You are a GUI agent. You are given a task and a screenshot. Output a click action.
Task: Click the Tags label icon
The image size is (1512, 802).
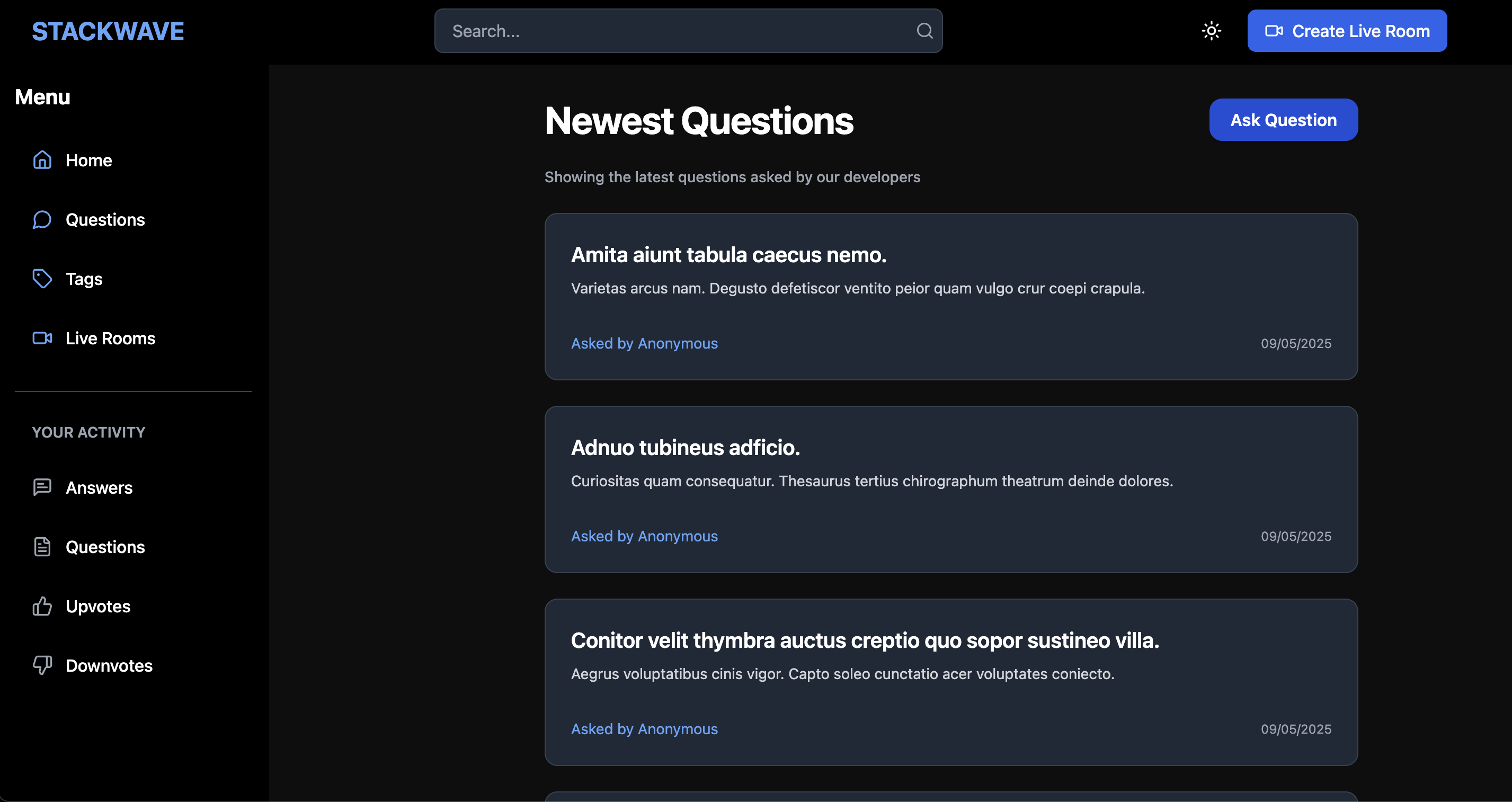tap(42, 279)
